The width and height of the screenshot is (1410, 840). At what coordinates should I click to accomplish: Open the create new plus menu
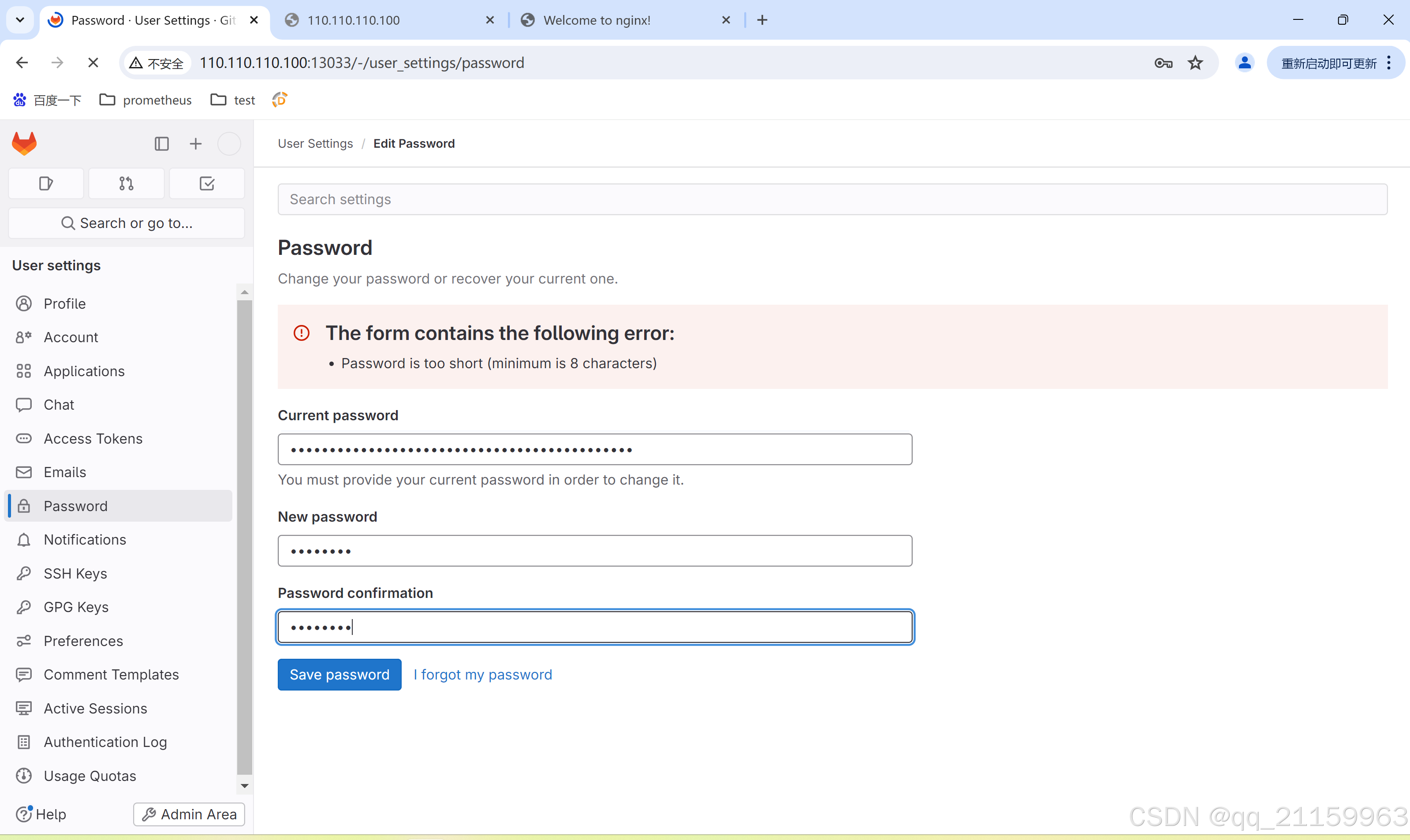click(195, 144)
